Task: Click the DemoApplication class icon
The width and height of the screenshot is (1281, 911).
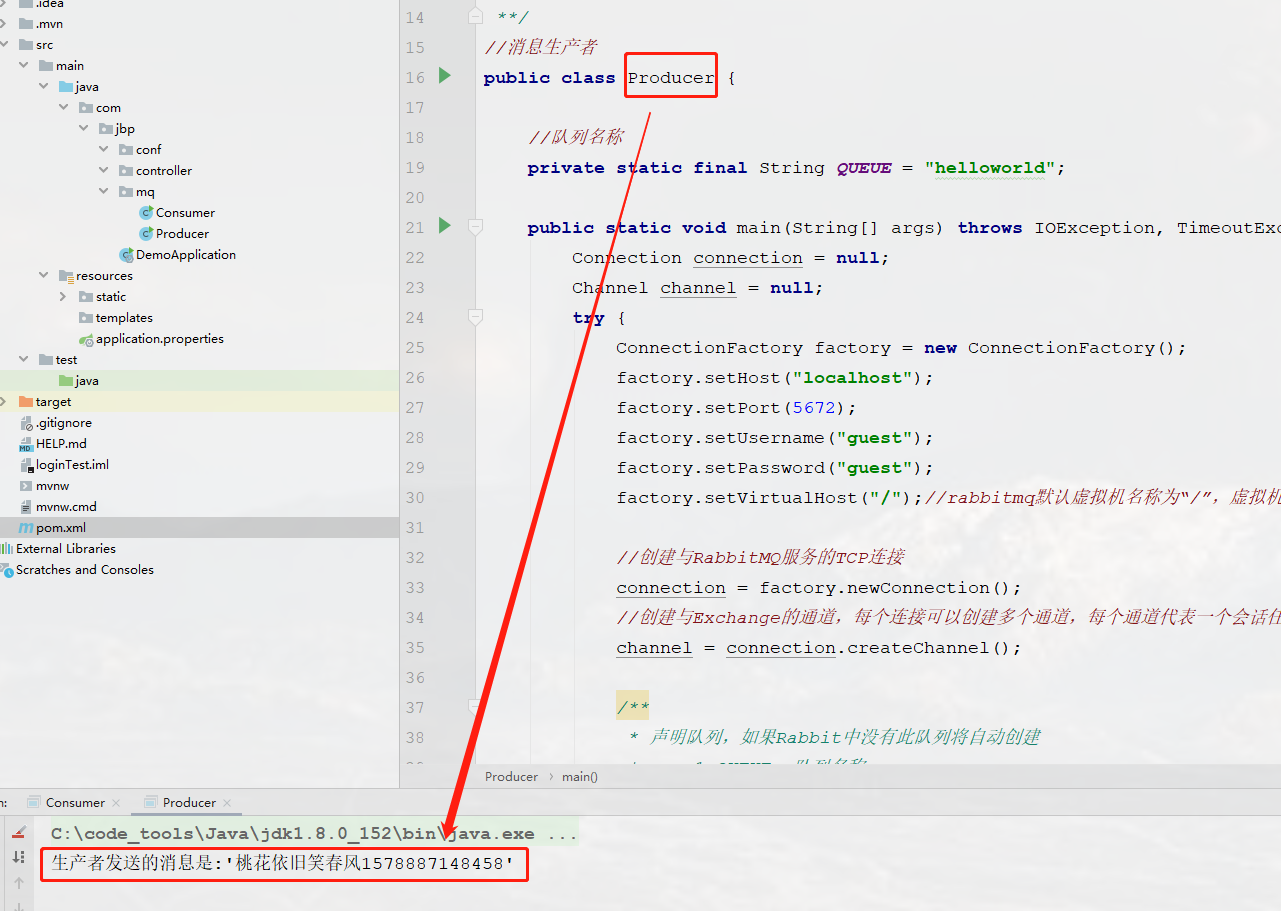Action: pos(126,255)
